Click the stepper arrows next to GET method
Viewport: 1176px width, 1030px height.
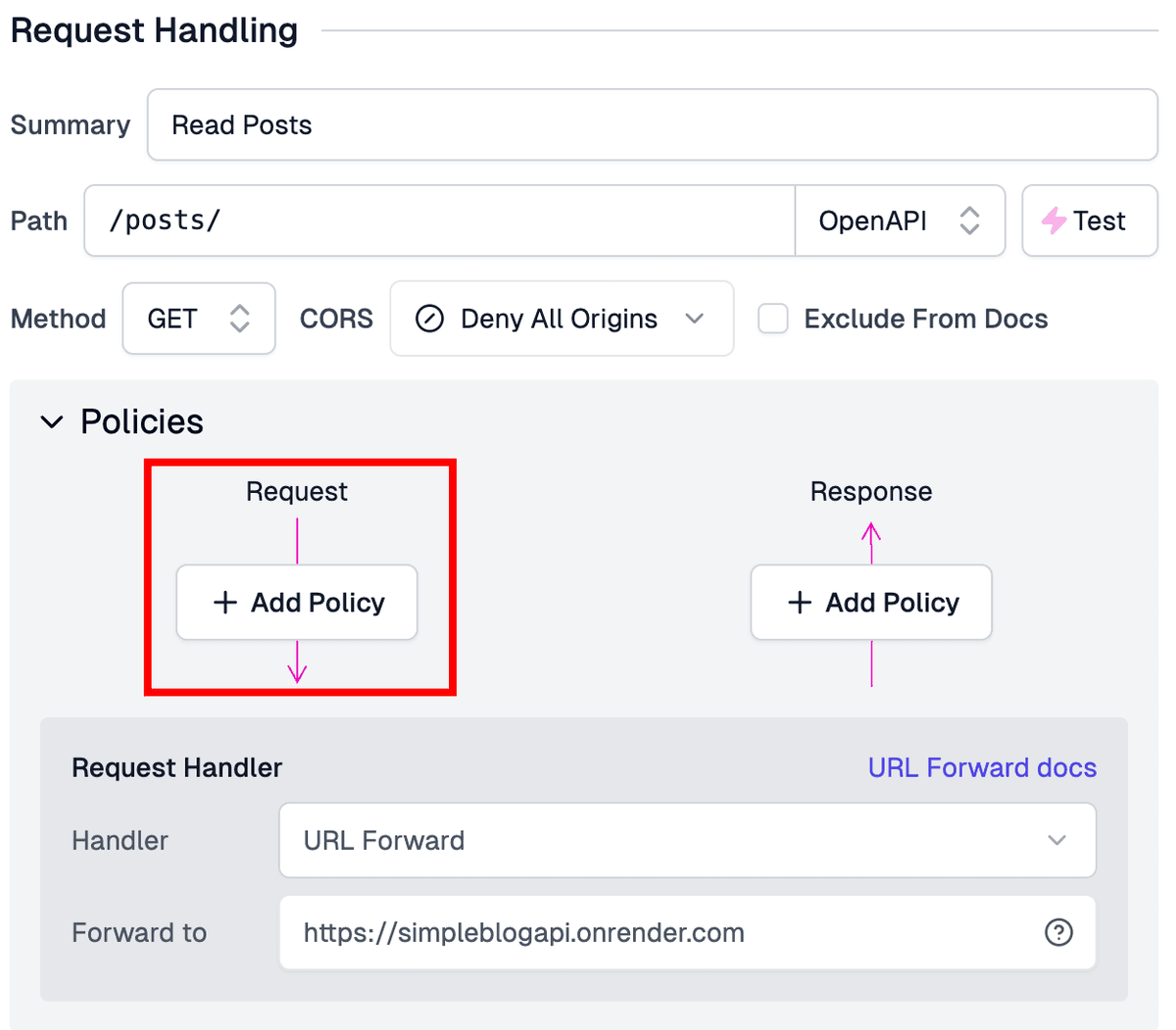240,319
